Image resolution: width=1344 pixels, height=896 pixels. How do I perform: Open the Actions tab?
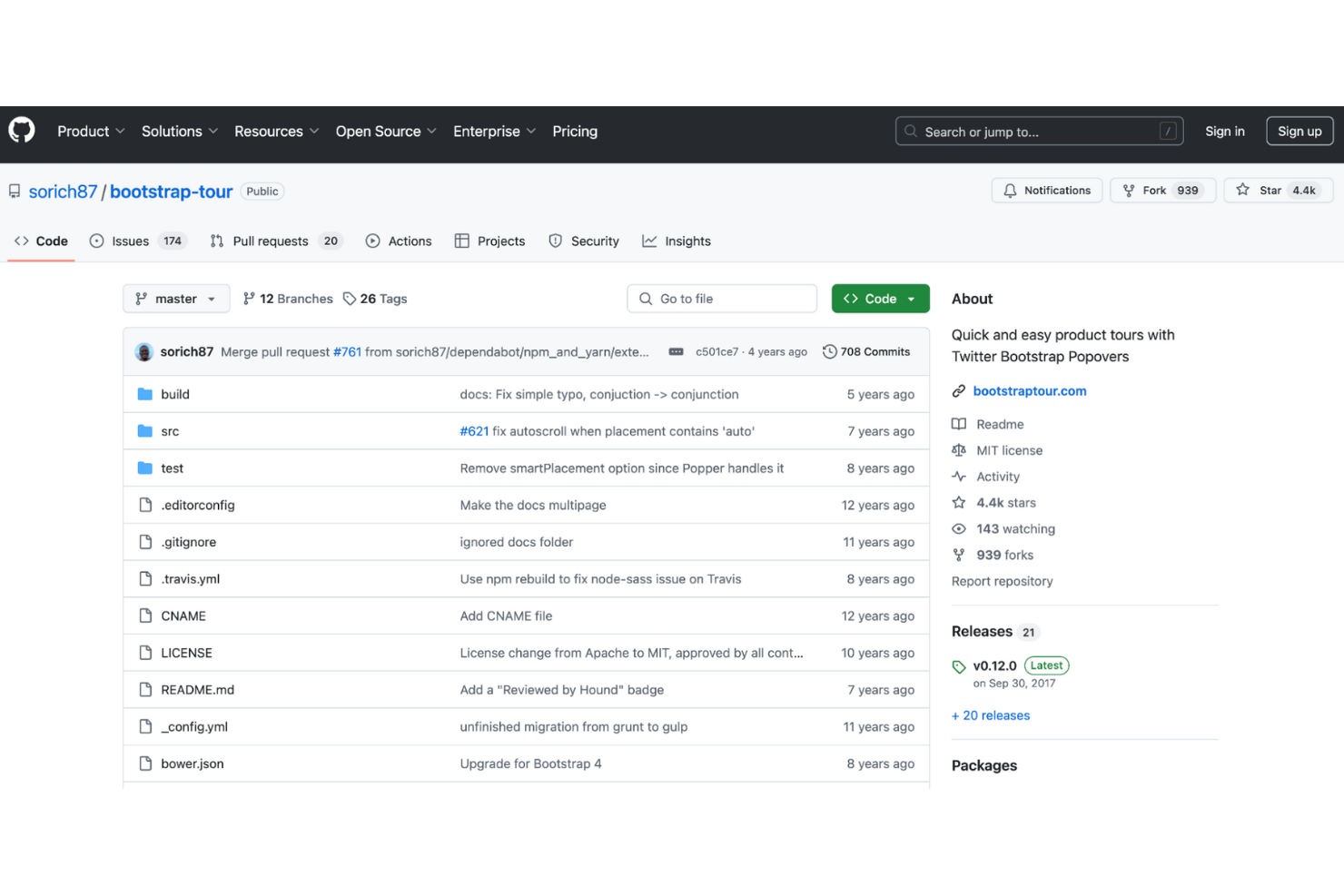click(399, 241)
